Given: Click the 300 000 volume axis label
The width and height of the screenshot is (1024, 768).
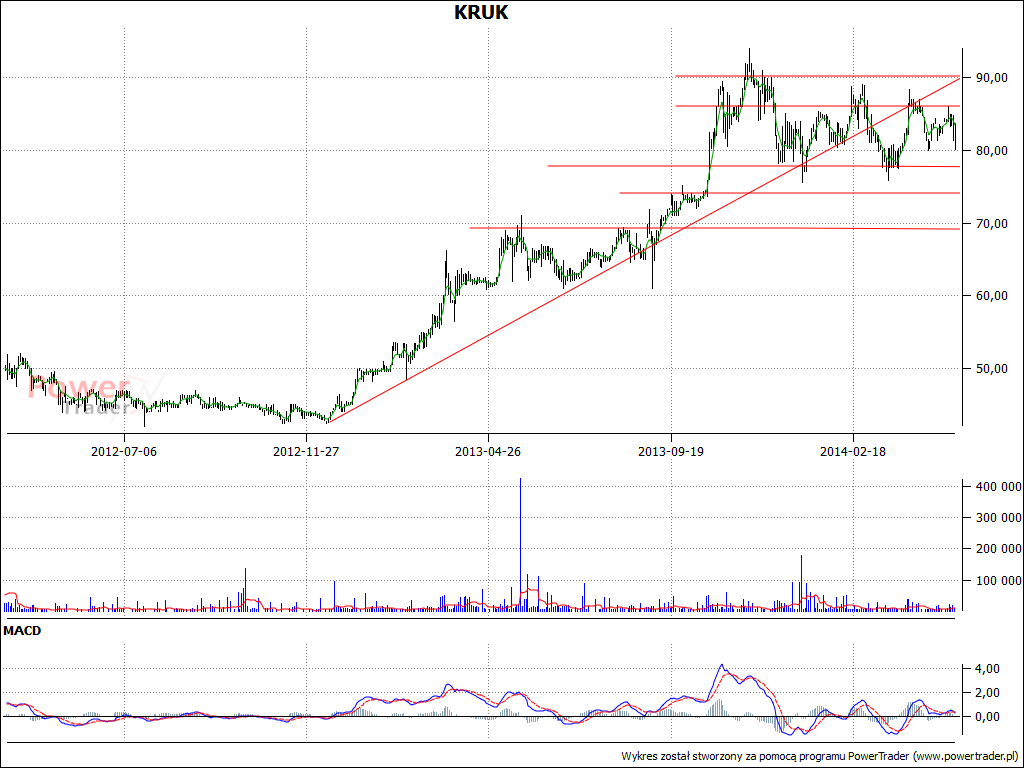Looking at the screenshot, I should tap(999, 518).
